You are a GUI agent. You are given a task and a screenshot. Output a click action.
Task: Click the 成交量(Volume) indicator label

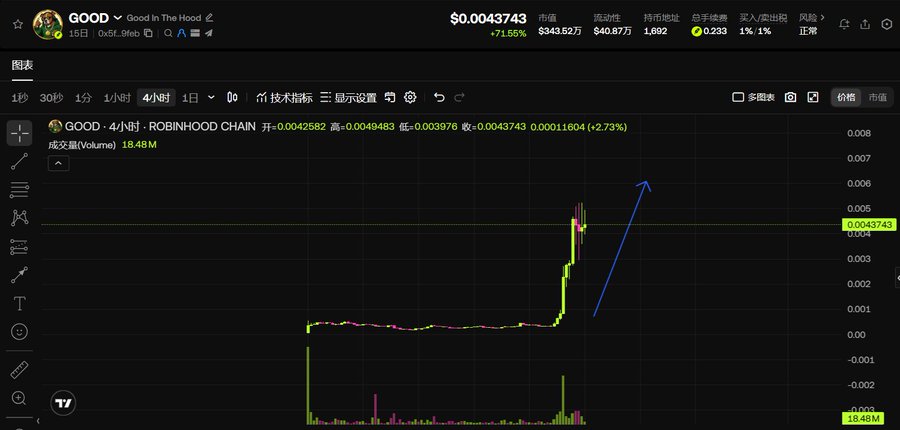click(82, 145)
